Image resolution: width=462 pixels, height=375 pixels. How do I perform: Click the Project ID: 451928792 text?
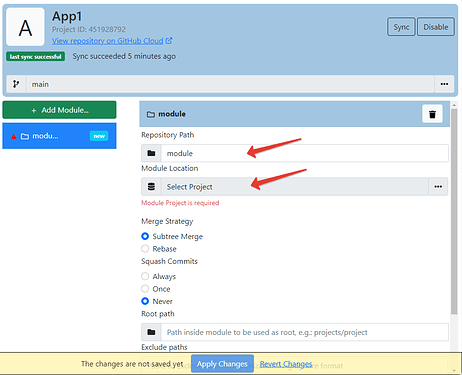[x=89, y=29]
